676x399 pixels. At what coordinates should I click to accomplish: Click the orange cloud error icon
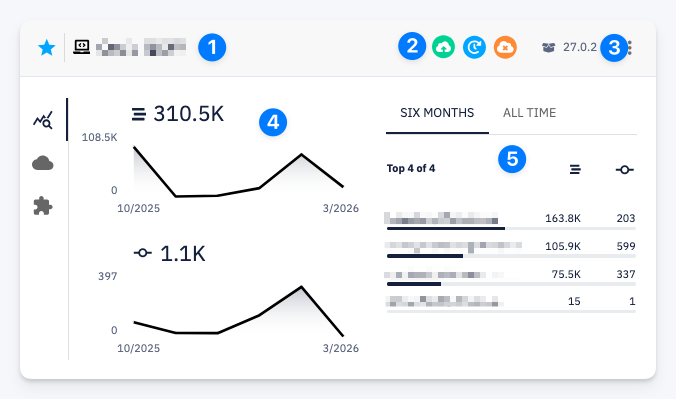pyautogui.click(x=505, y=47)
